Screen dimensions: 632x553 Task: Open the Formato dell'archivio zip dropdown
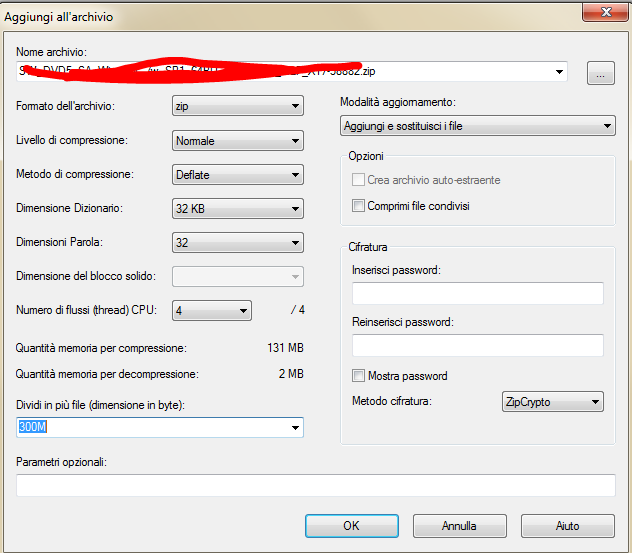coord(238,106)
